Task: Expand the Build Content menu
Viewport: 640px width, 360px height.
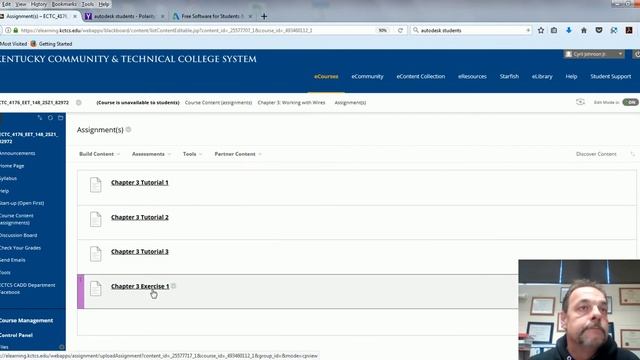Action: pos(99,154)
